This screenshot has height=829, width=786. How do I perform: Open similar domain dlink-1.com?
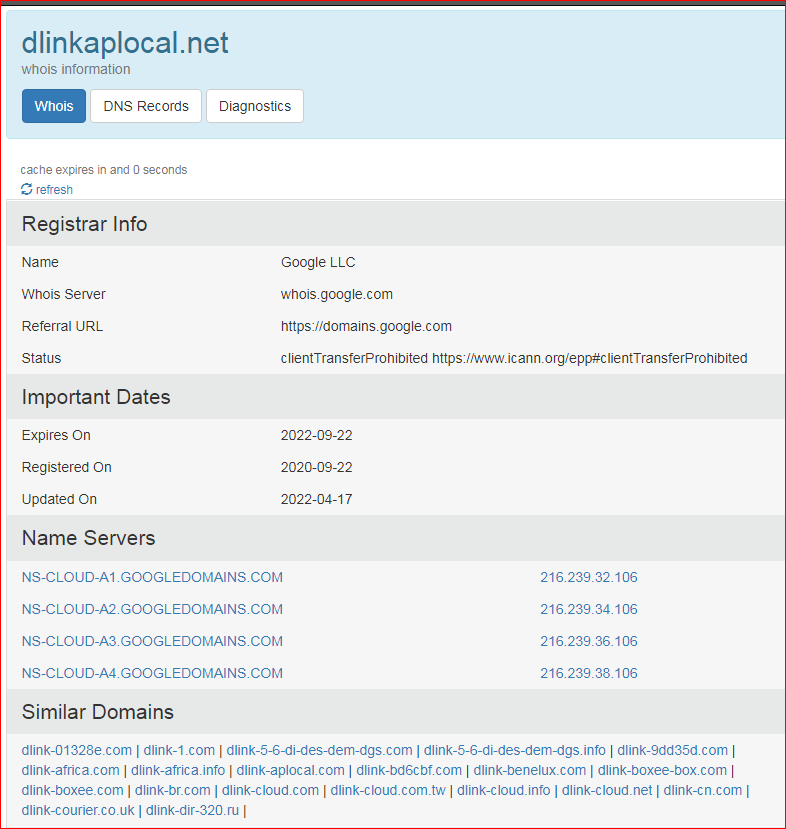click(179, 750)
